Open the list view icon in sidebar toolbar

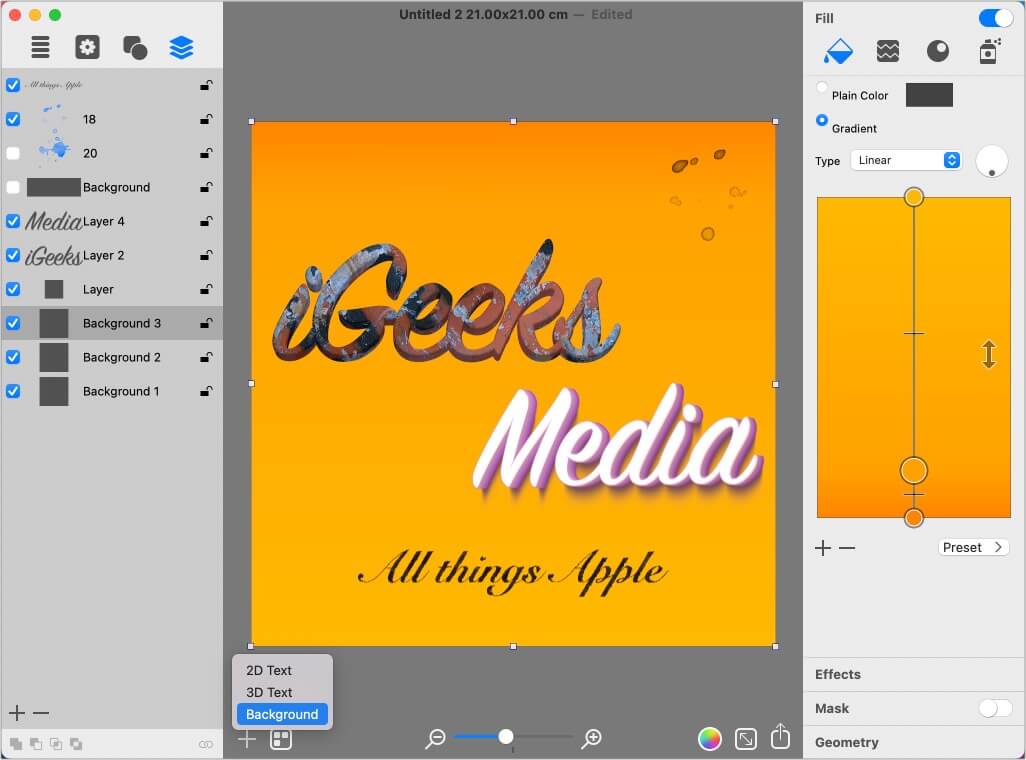click(x=41, y=47)
